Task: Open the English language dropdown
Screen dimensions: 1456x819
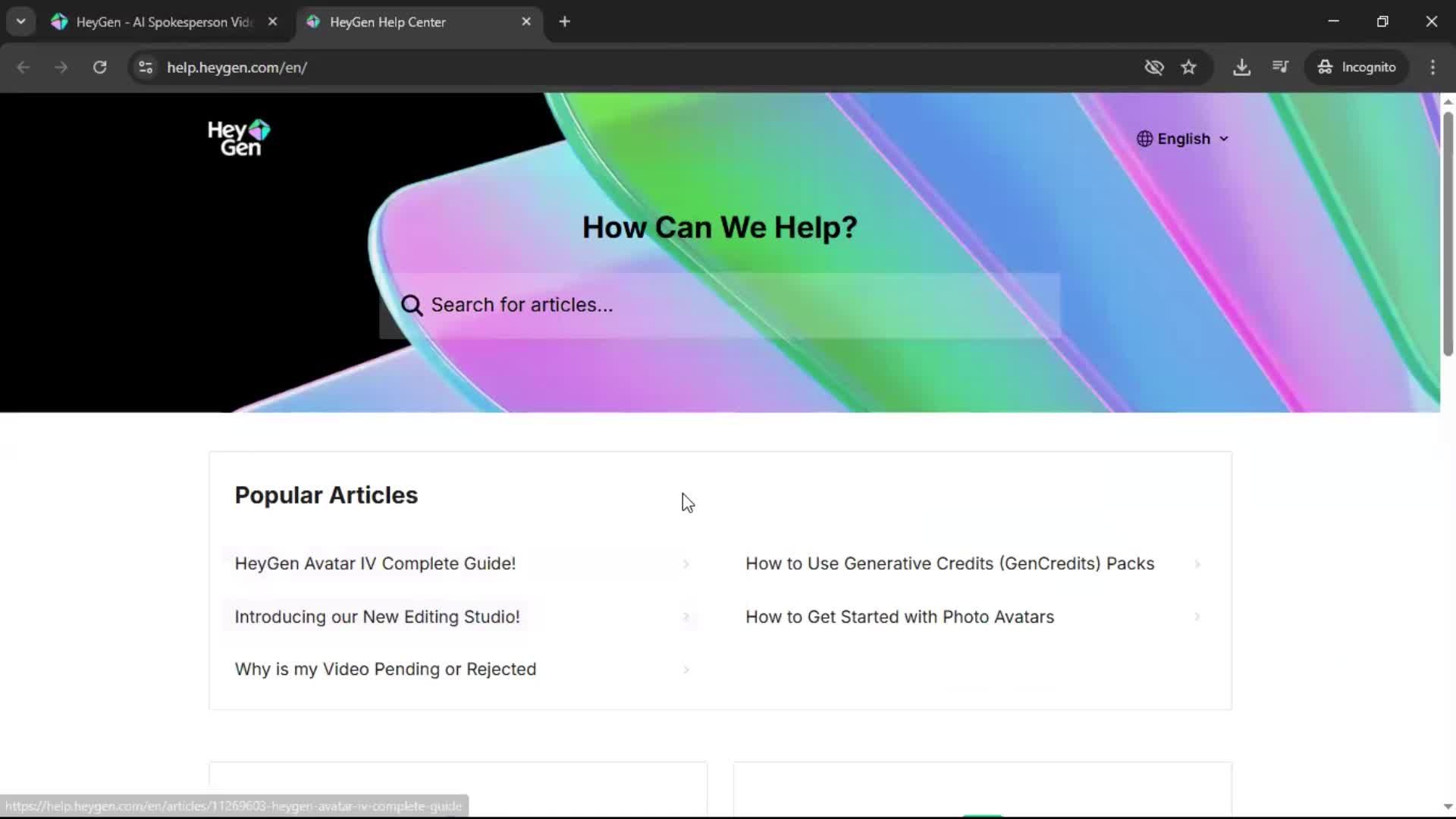Action: click(x=1182, y=139)
